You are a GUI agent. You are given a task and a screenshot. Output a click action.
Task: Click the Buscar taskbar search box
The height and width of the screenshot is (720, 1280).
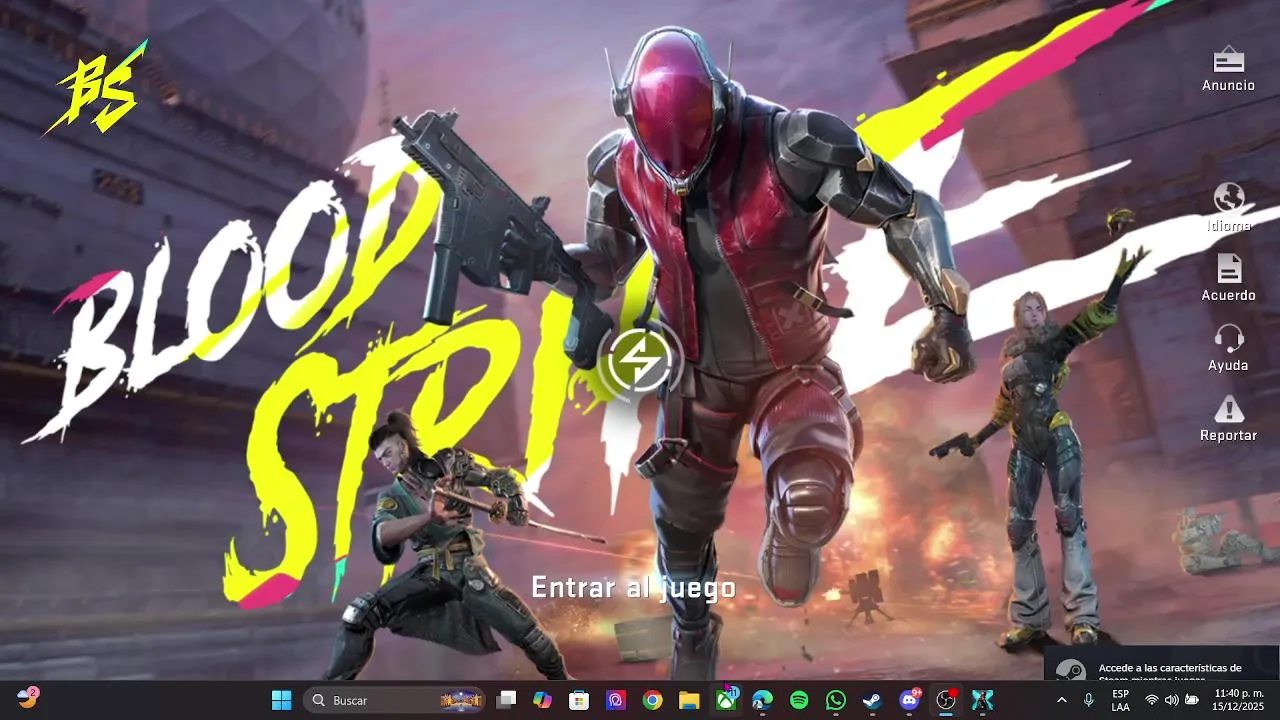pyautogui.click(x=395, y=700)
